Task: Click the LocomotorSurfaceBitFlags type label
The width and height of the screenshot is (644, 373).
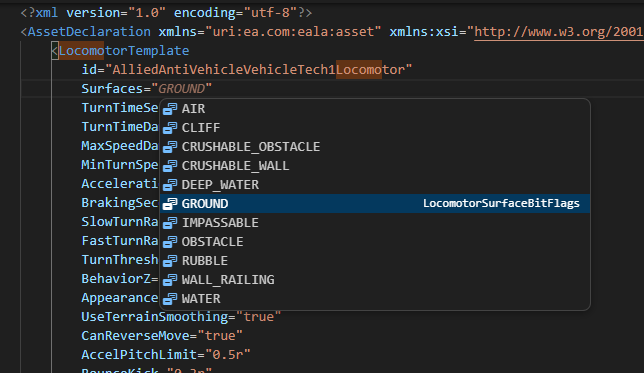Action: point(501,203)
